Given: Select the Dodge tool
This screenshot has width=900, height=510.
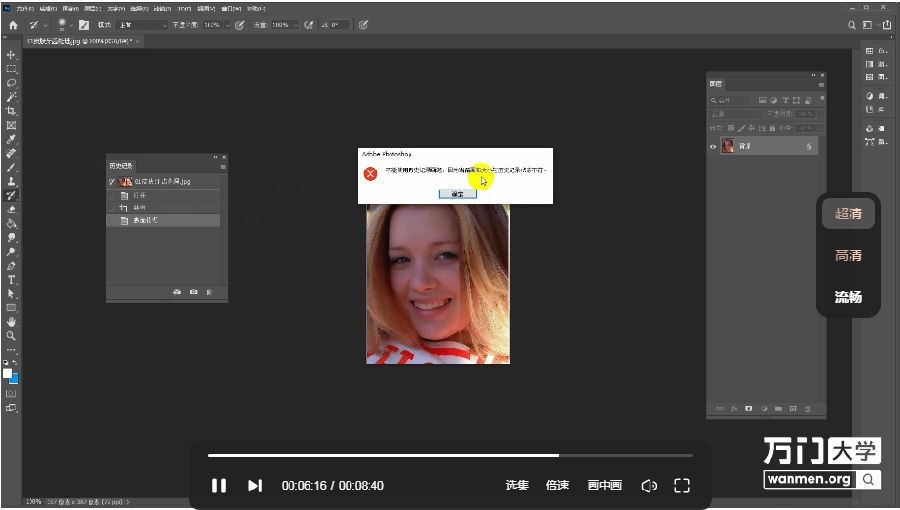Looking at the screenshot, I should [x=11, y=252].
